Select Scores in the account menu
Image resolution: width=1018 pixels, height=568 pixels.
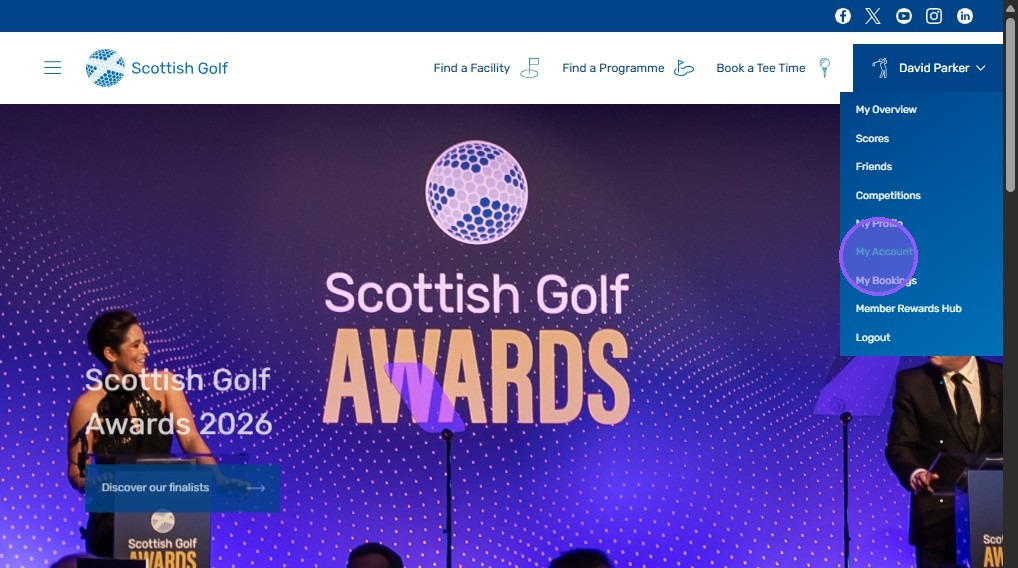(x=872, y=138)
